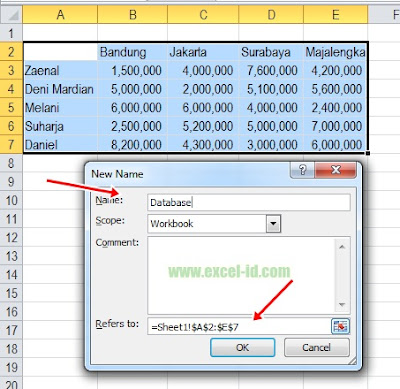Cancel the New Name dialog
Screen dimensions: 400x389
click(316, 347)
